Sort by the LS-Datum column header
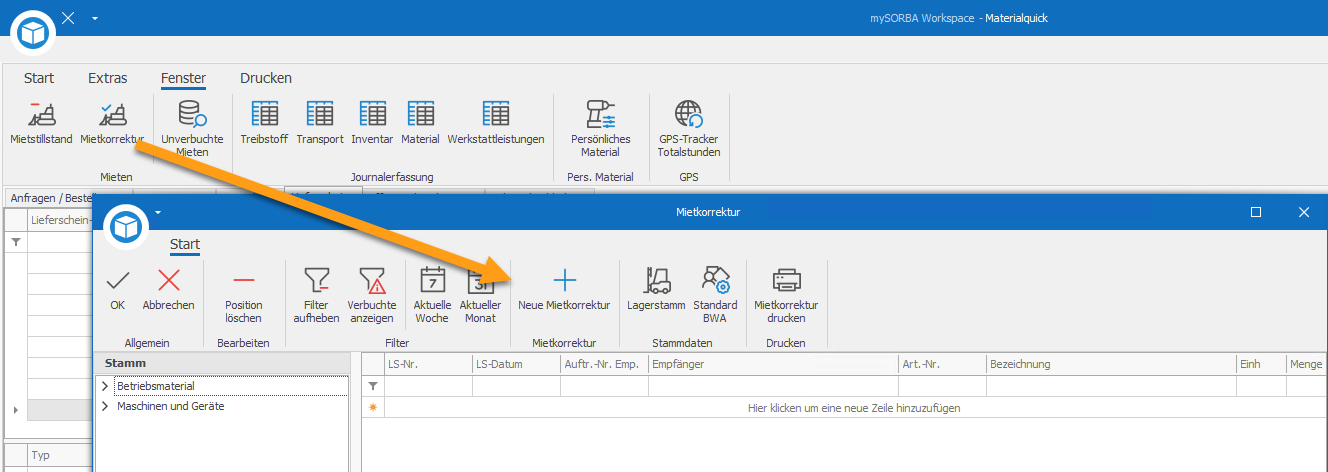The width and height of the screenshot is (1328, 472). (x=516, y=365)
